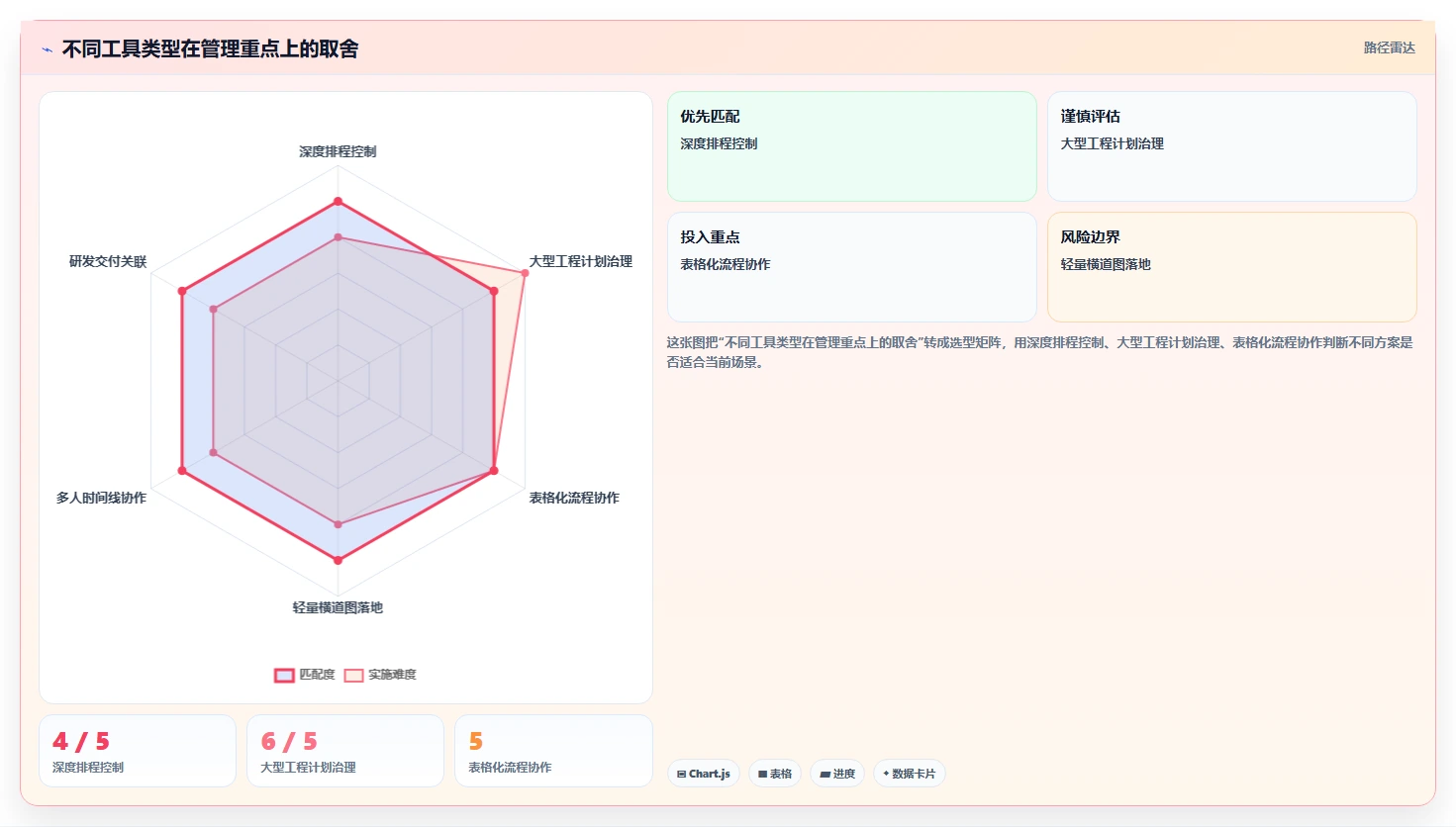Click the 表格化流程协作 radar data point
The height and width of the screenshot is (827, 1456).
pos(494,471)
